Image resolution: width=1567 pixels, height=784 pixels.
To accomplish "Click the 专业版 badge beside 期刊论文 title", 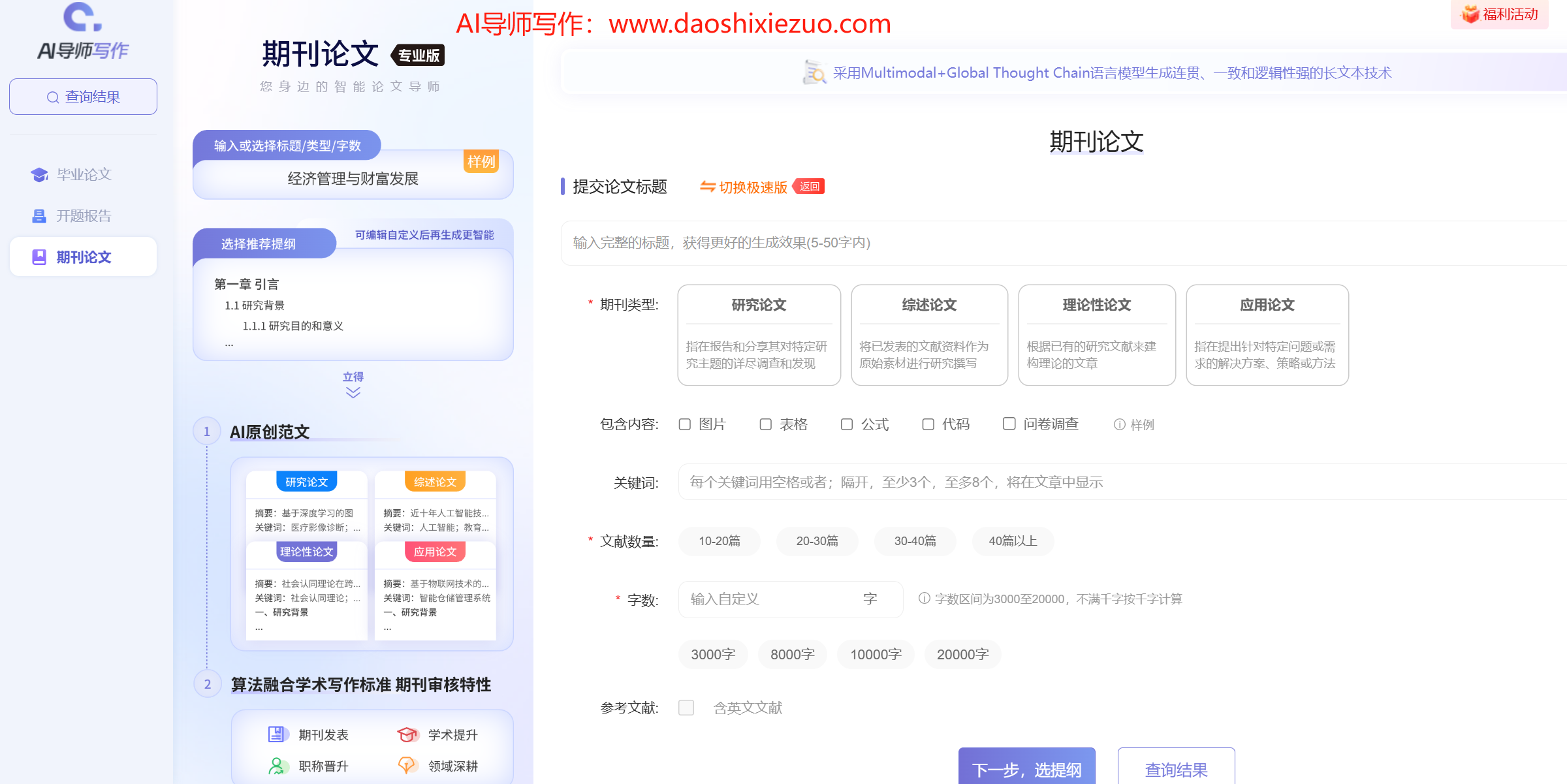I will click(x=418, y=55).
